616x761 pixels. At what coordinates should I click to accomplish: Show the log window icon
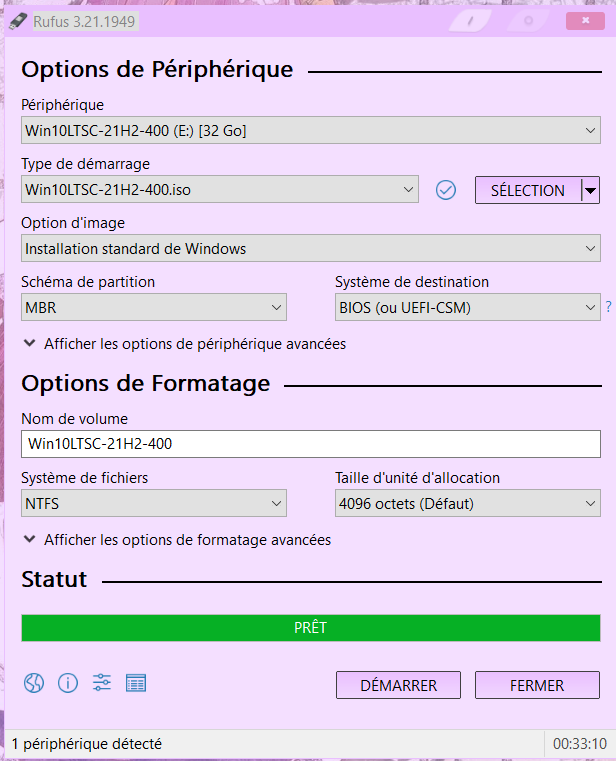tap(136, 683)
